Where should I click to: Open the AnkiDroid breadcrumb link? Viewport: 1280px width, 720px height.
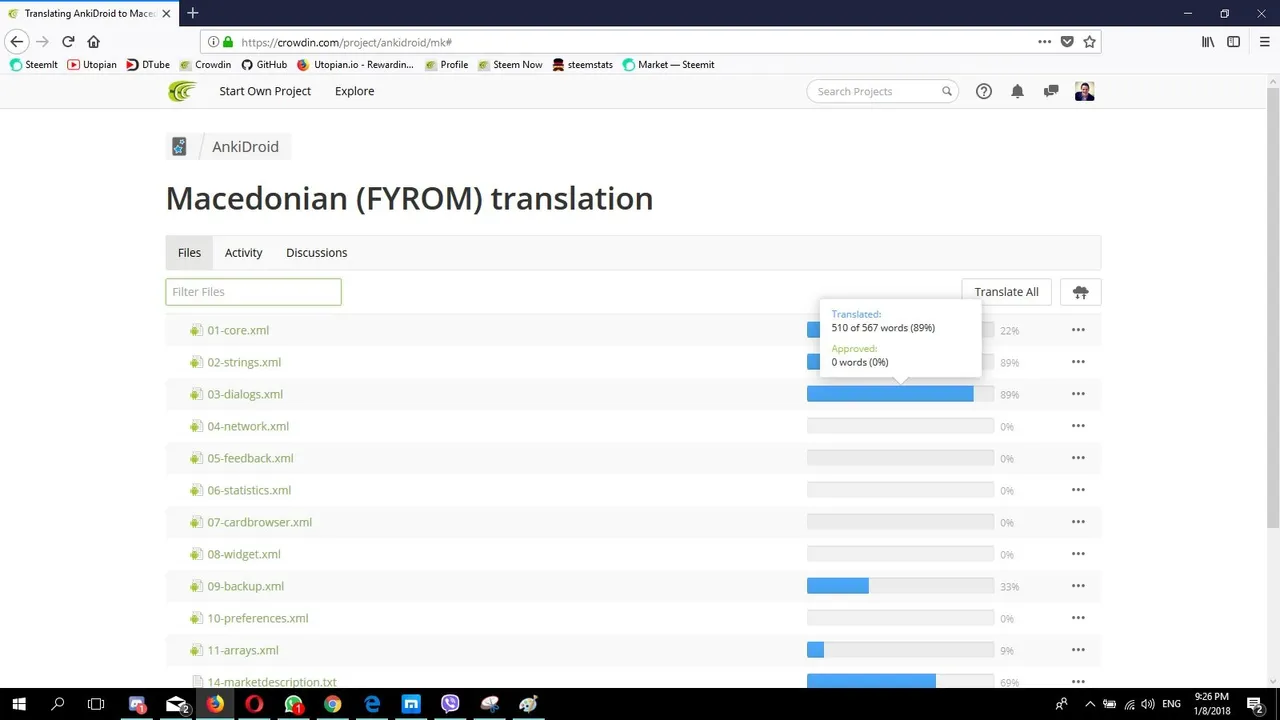(245, 147)
